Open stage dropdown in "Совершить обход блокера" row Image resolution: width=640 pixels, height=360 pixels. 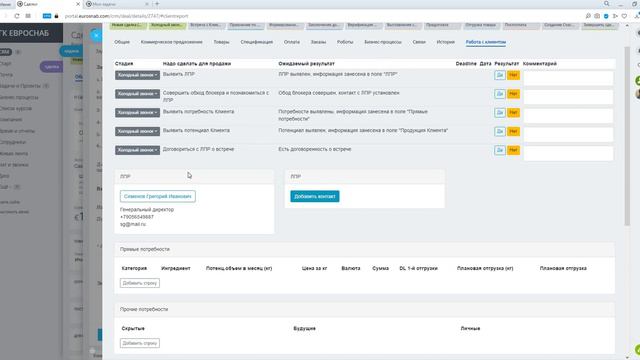click(137, 94)
